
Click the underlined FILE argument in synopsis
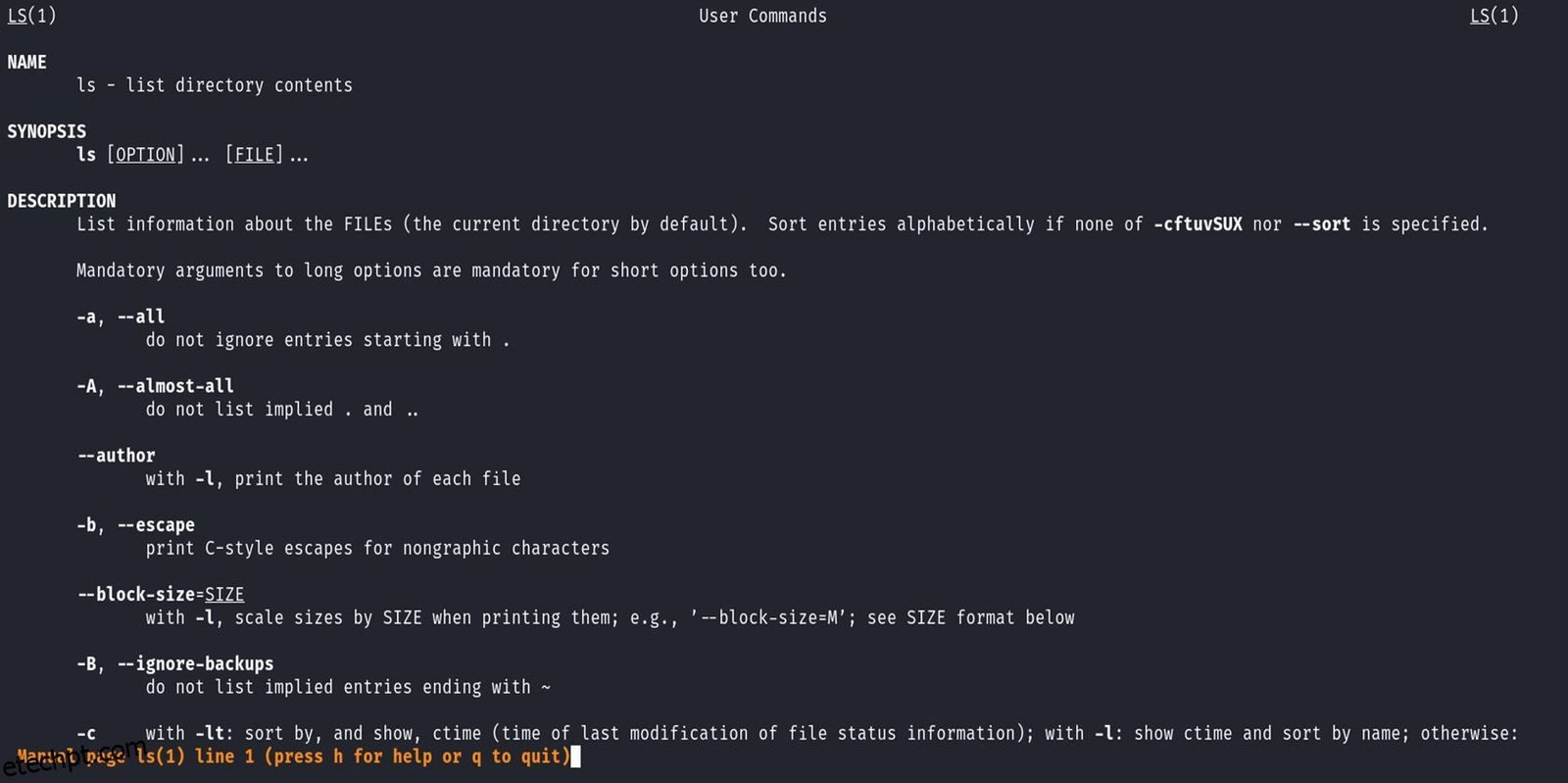[x=254, y=155]
